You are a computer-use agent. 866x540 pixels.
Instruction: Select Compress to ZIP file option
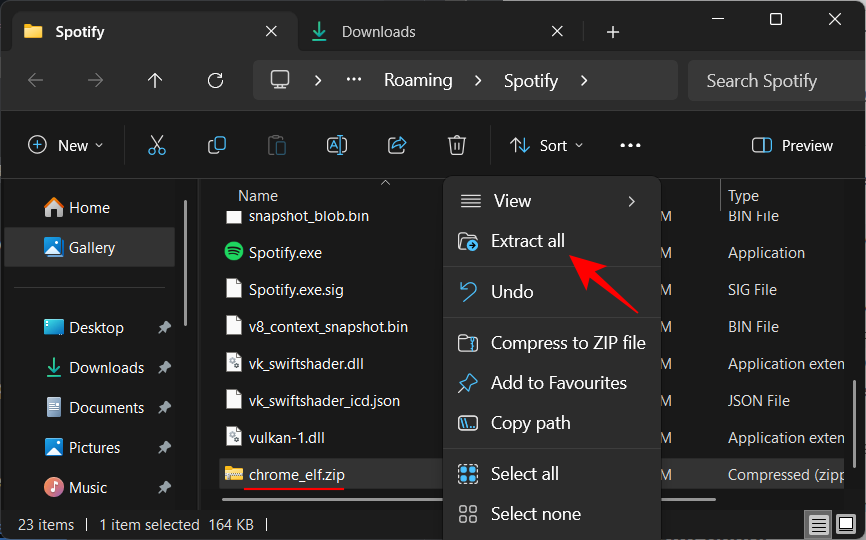click(567, 343)
